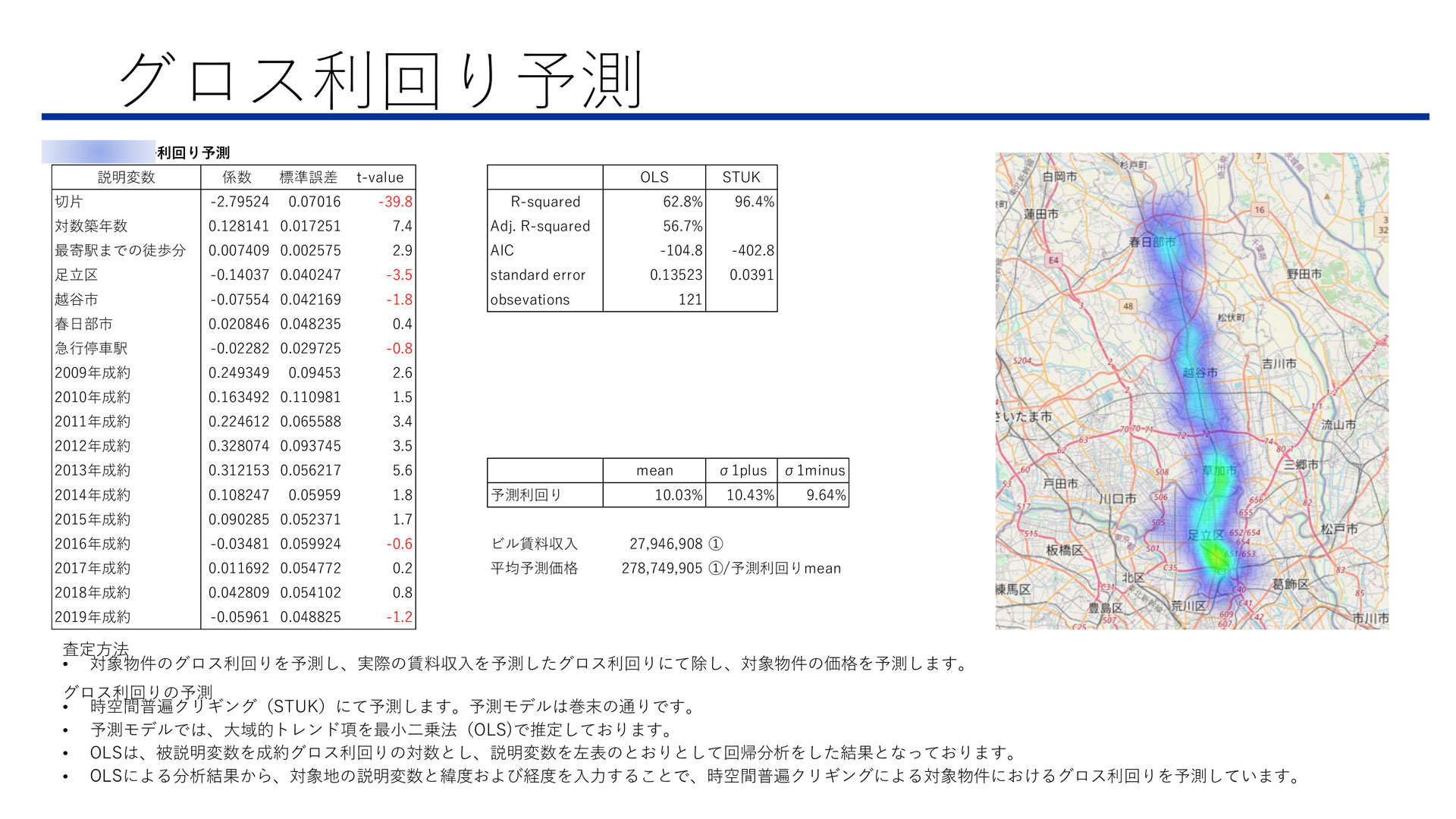Image resolution: width=1456 pixels, height=819 pixels.
Task: Select the 査定方法 heading
Action: (96, 649)
